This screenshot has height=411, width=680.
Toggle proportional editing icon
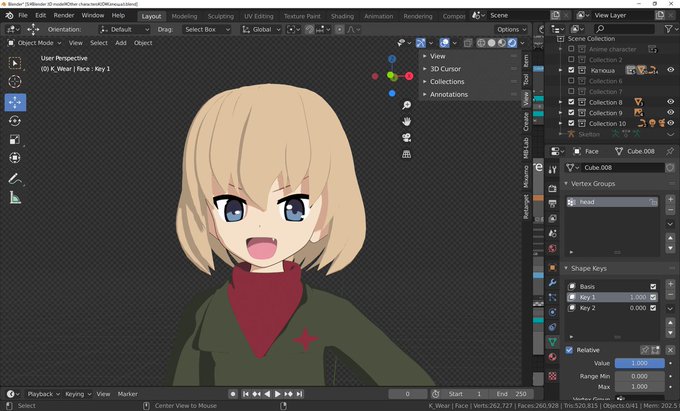click(x=339, y=29)
